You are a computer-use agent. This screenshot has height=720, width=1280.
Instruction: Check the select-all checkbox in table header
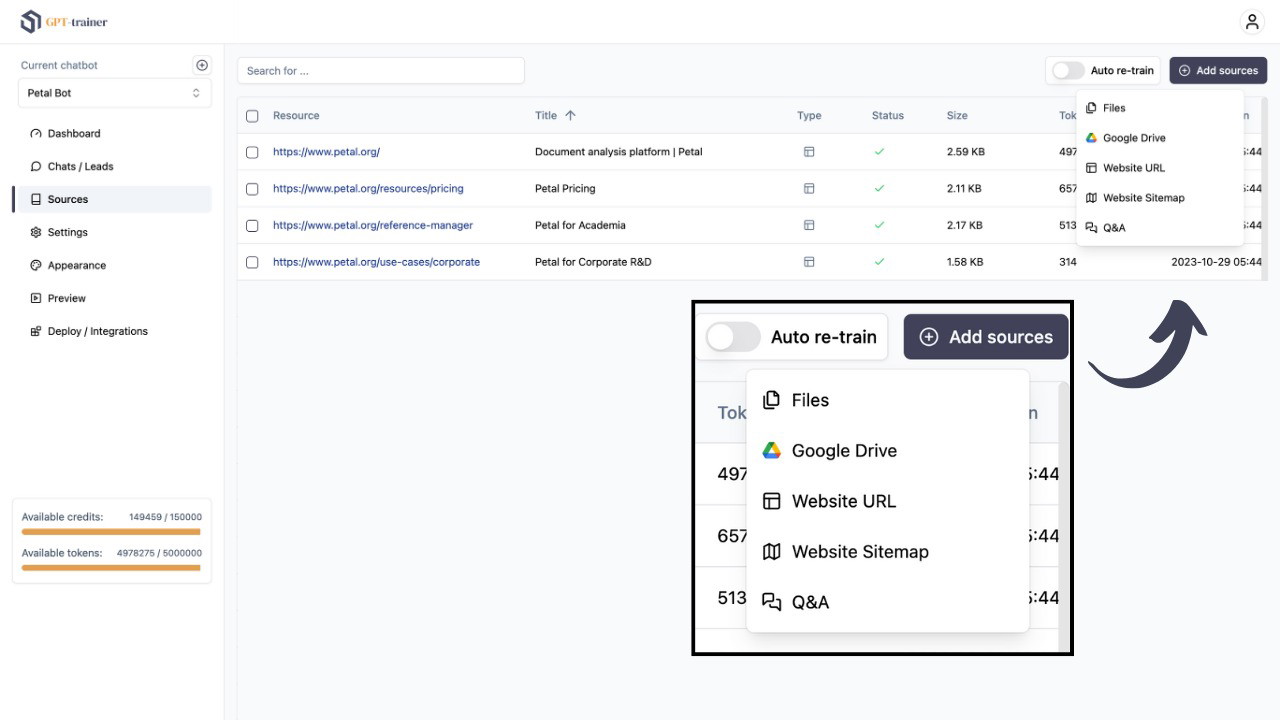point(252,116)
